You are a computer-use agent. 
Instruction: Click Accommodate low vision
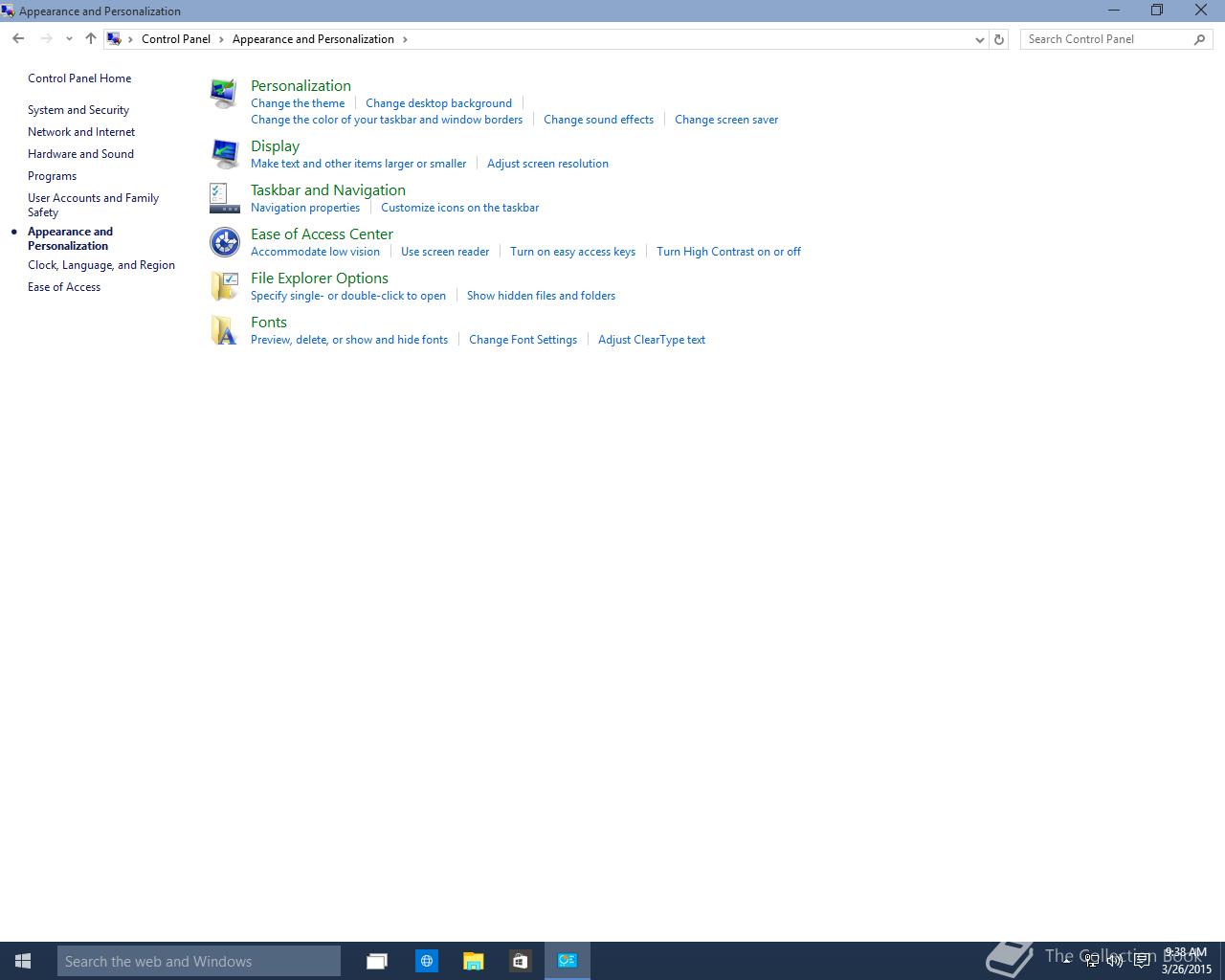pos(315,252)
